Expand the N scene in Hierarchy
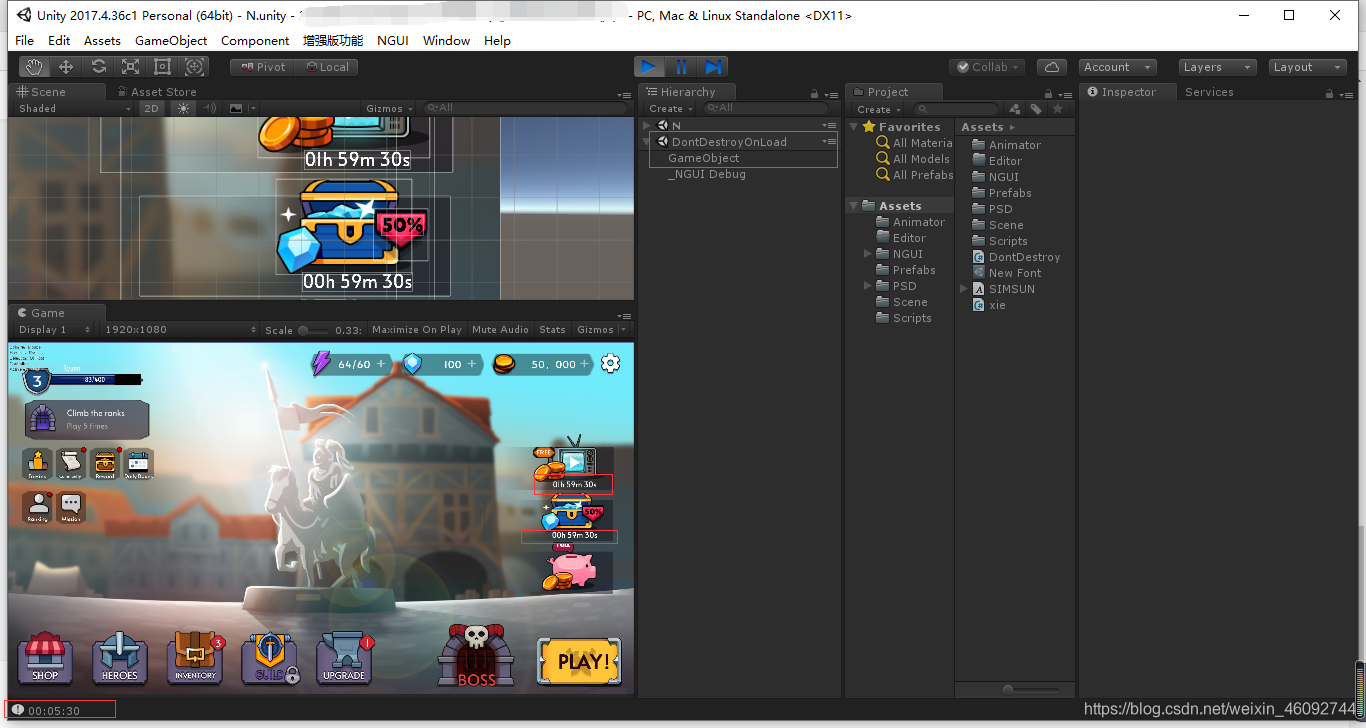Viewport: 1366px width, 728px height. [648, 125]
